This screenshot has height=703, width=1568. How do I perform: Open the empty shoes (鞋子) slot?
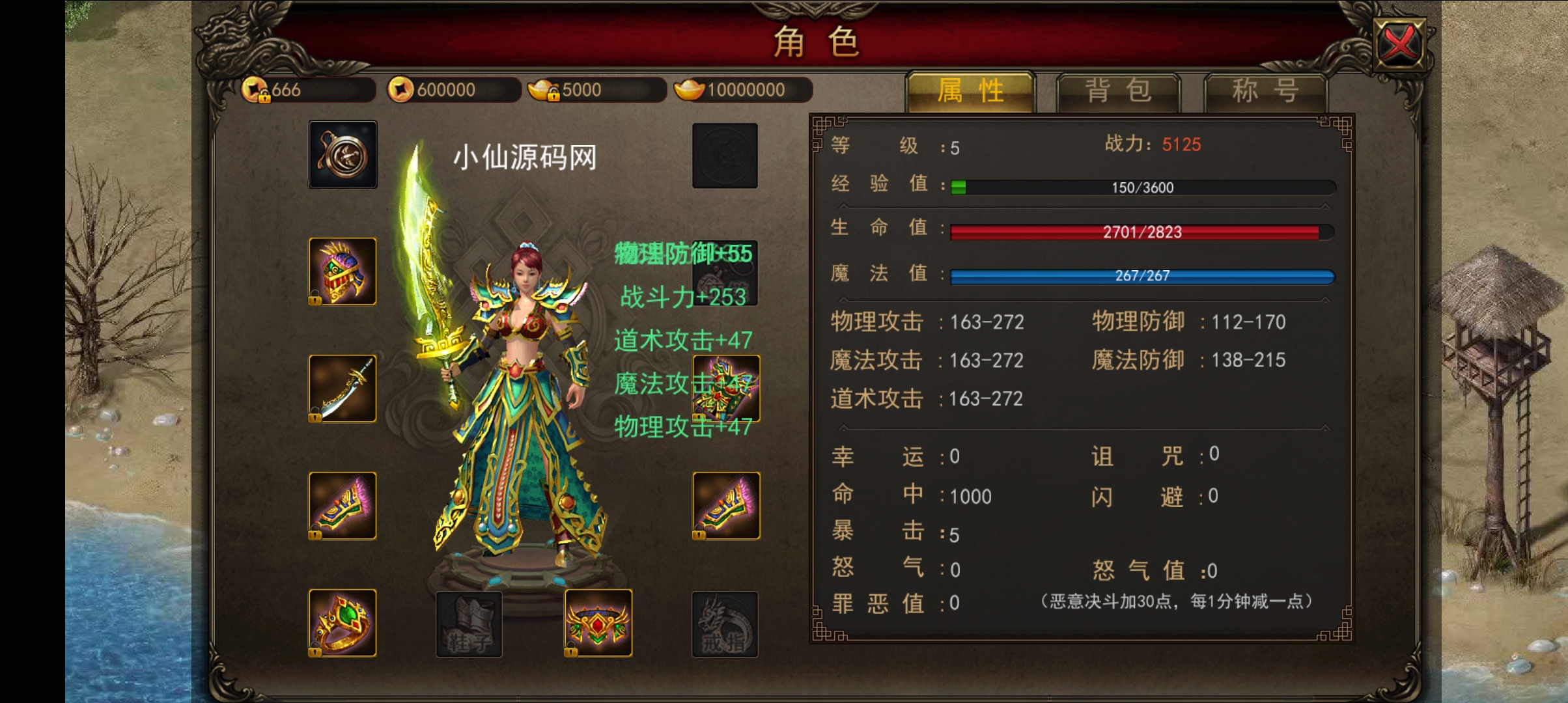pyautogui.click(x=469, y=624)
